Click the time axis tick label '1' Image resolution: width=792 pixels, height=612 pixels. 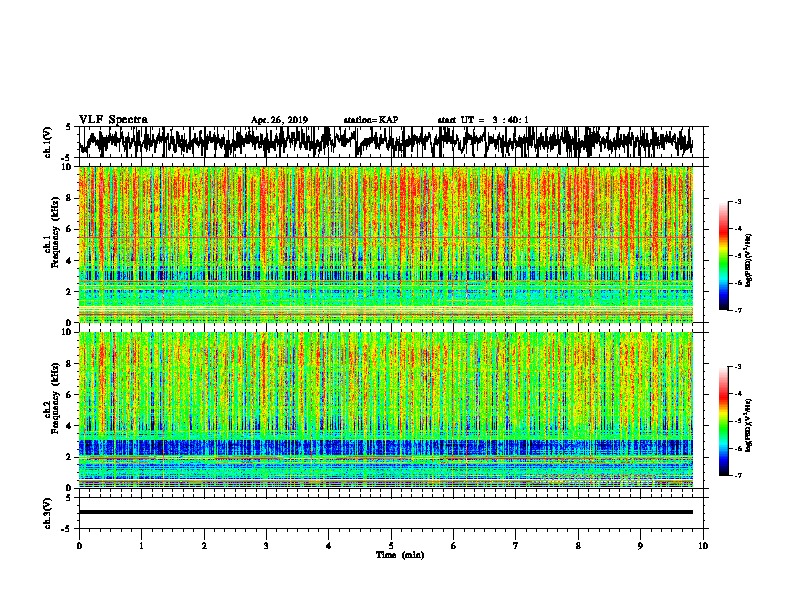[141, 546]
